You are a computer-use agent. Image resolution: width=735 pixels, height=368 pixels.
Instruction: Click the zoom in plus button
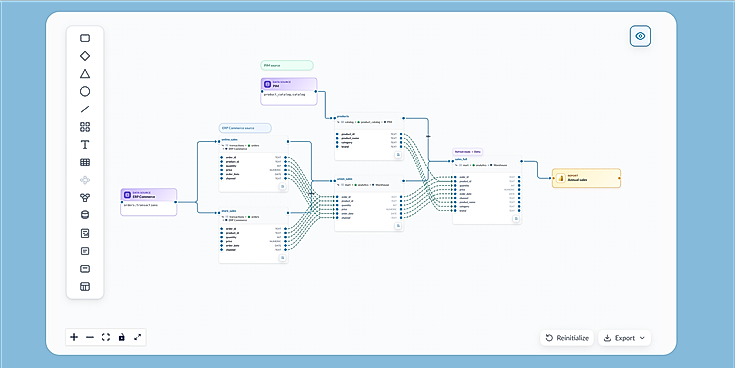click(x=74, y=337)
